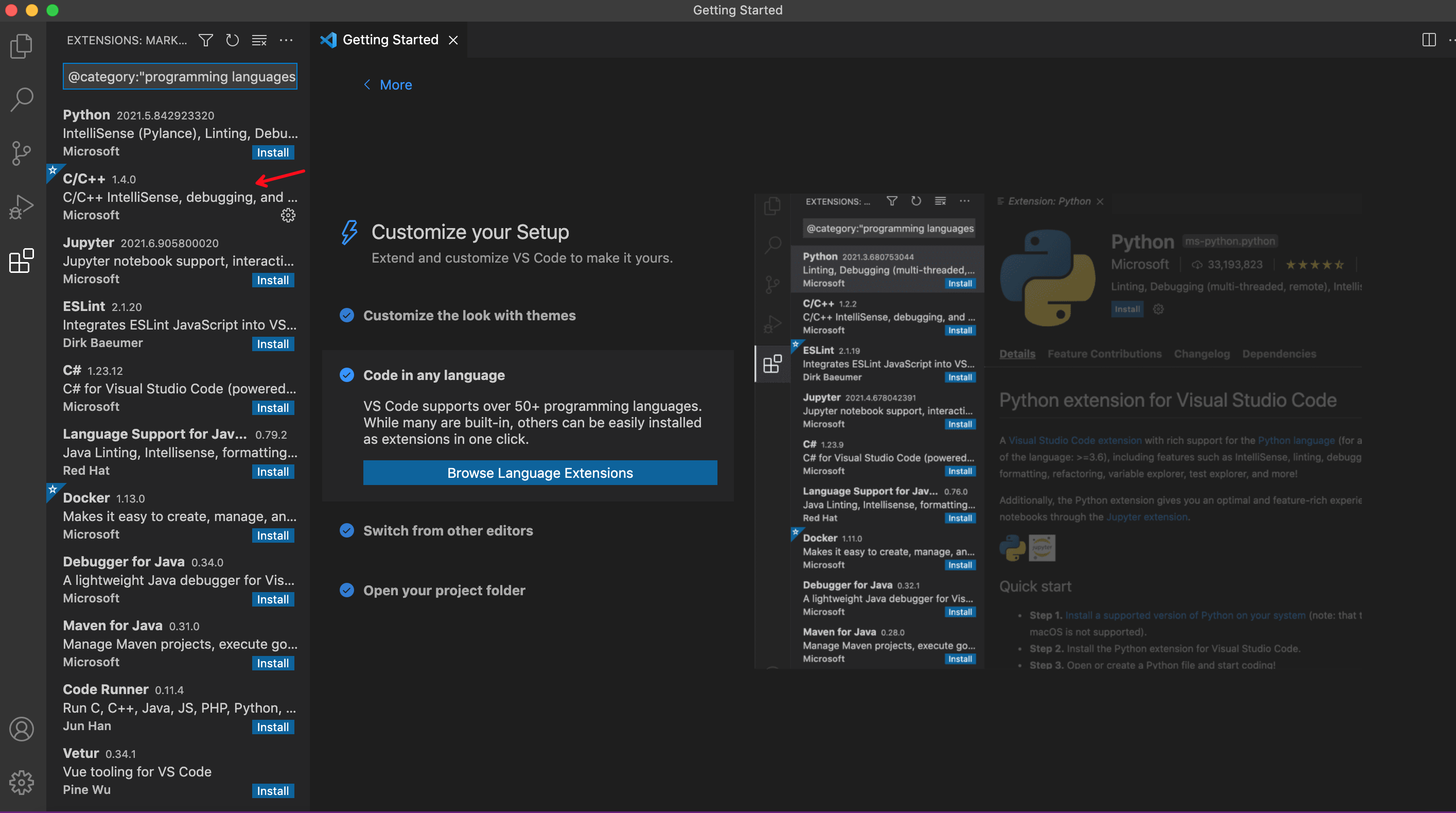Expand Switch from other editors step

(448, 530)
